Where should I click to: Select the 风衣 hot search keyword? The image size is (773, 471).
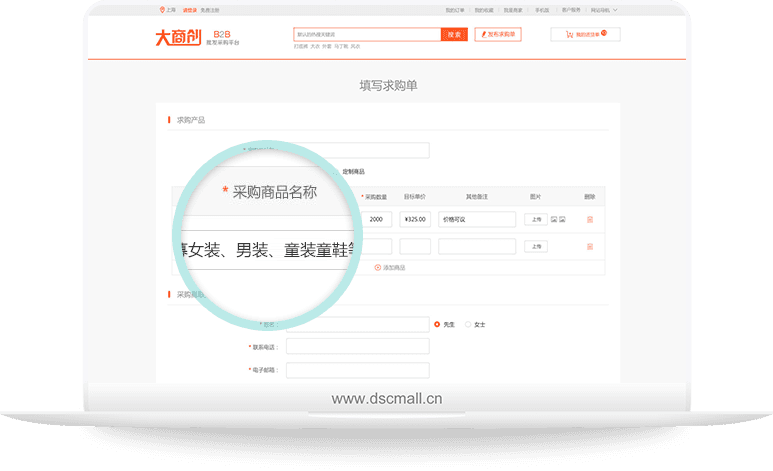click(x=355, y=46)
